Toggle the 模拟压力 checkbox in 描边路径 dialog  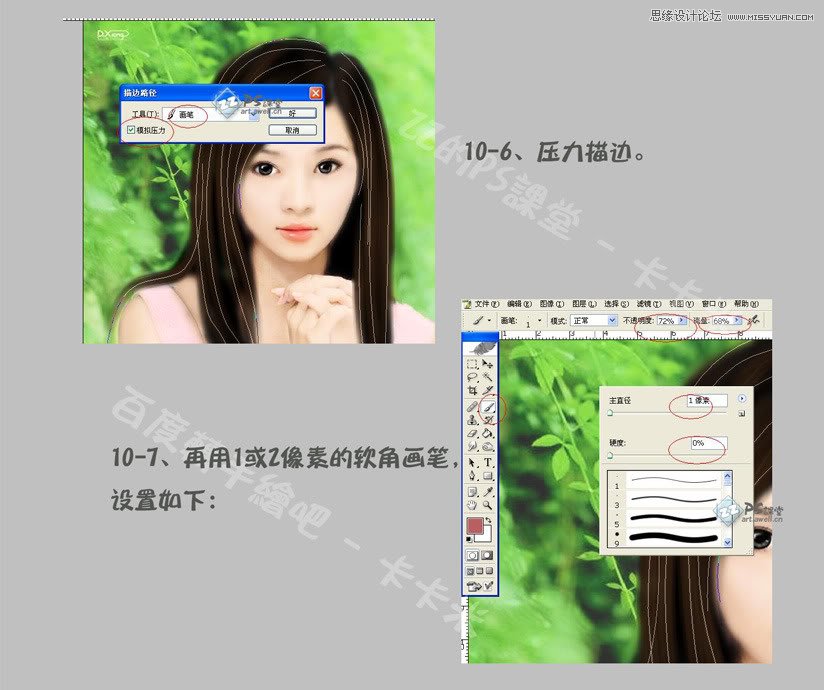(131, 129)
